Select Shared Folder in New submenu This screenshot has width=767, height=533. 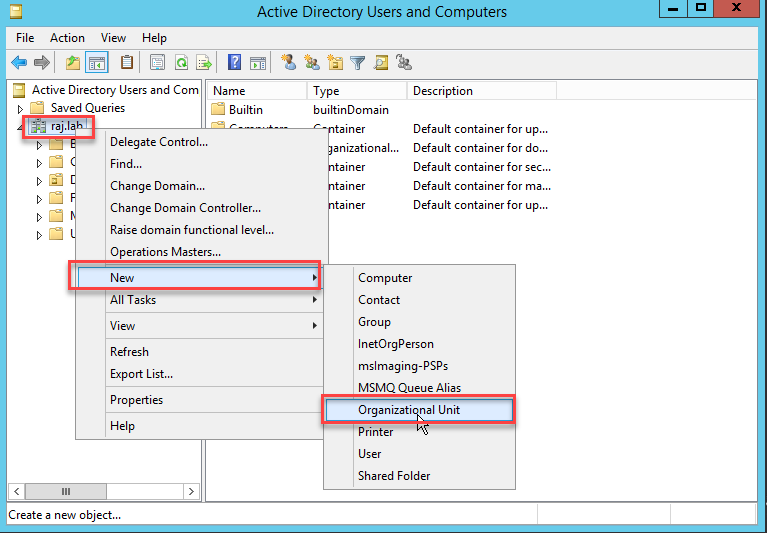[419, 476]
